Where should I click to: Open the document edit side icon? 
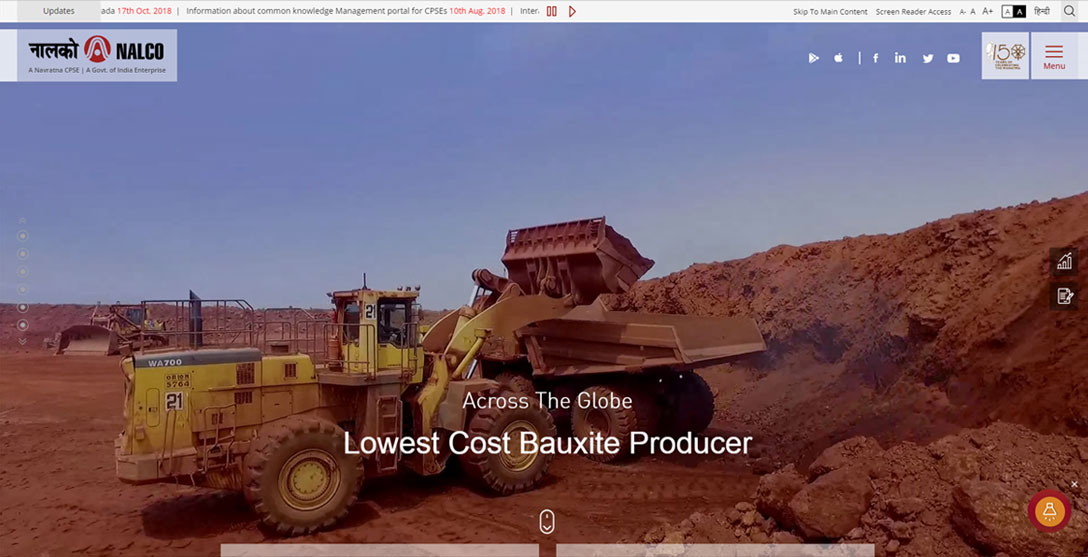pyautogui.click(x=1064, y=296)
